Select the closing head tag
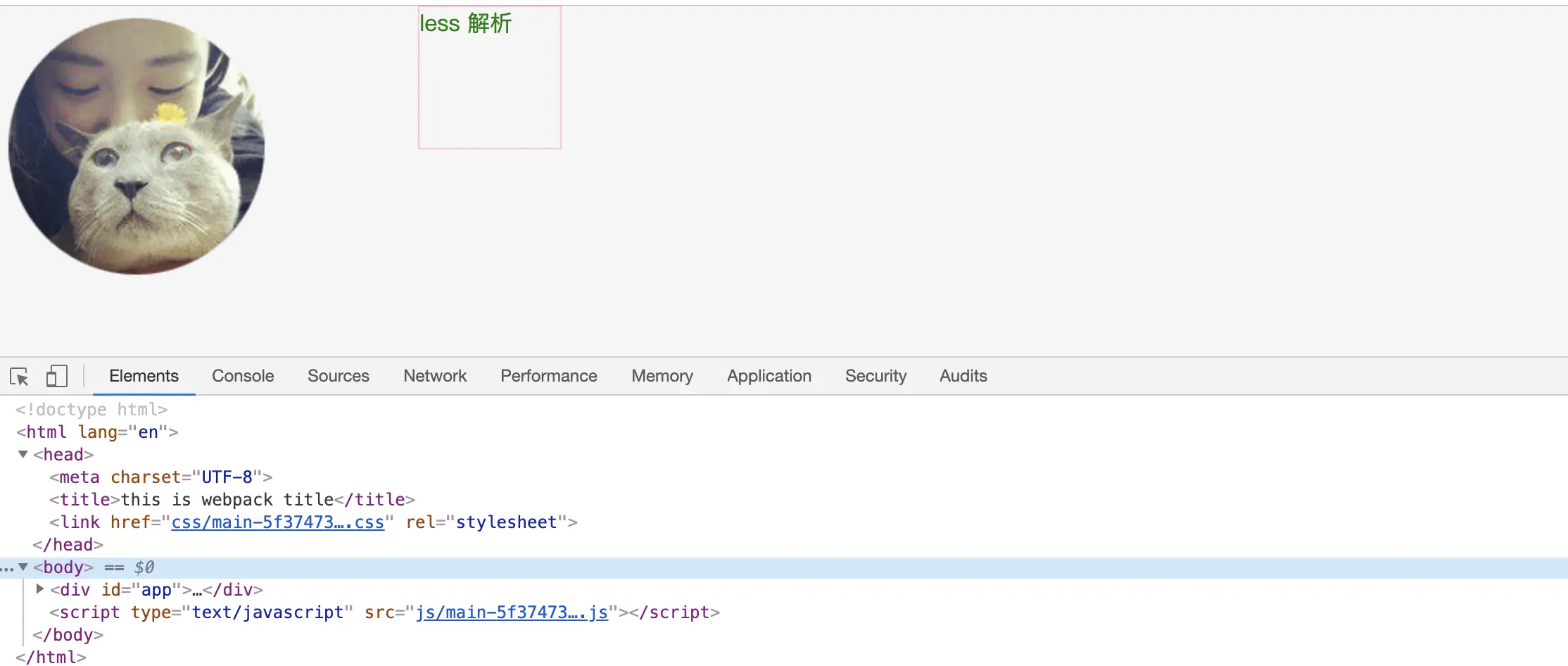Viewport: 1568px width, 666px height. point(68,545)
